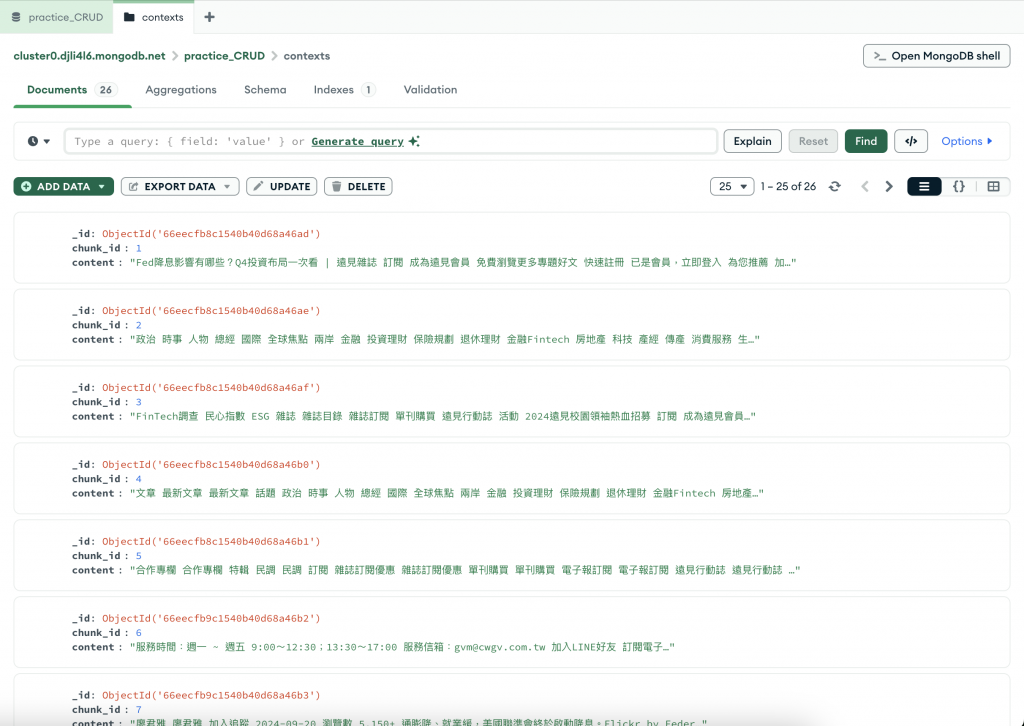Click cluster0.djli4l6.mongodb.net breadcrumb
The image size is (1024, 726).
(89, 56)
